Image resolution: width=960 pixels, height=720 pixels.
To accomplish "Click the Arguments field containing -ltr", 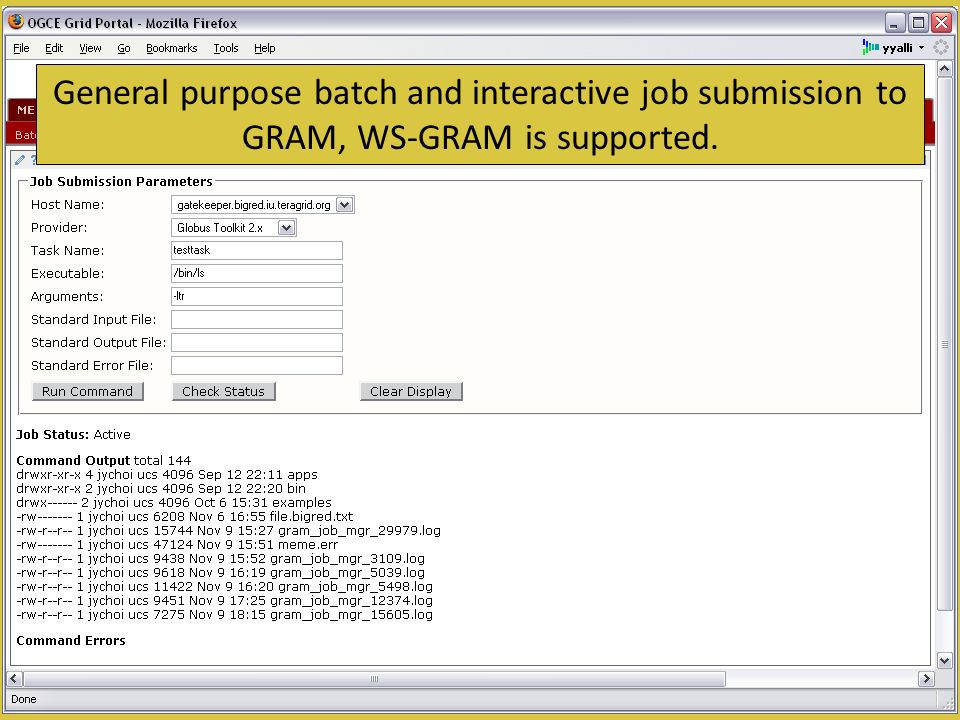I will point(257,296).
